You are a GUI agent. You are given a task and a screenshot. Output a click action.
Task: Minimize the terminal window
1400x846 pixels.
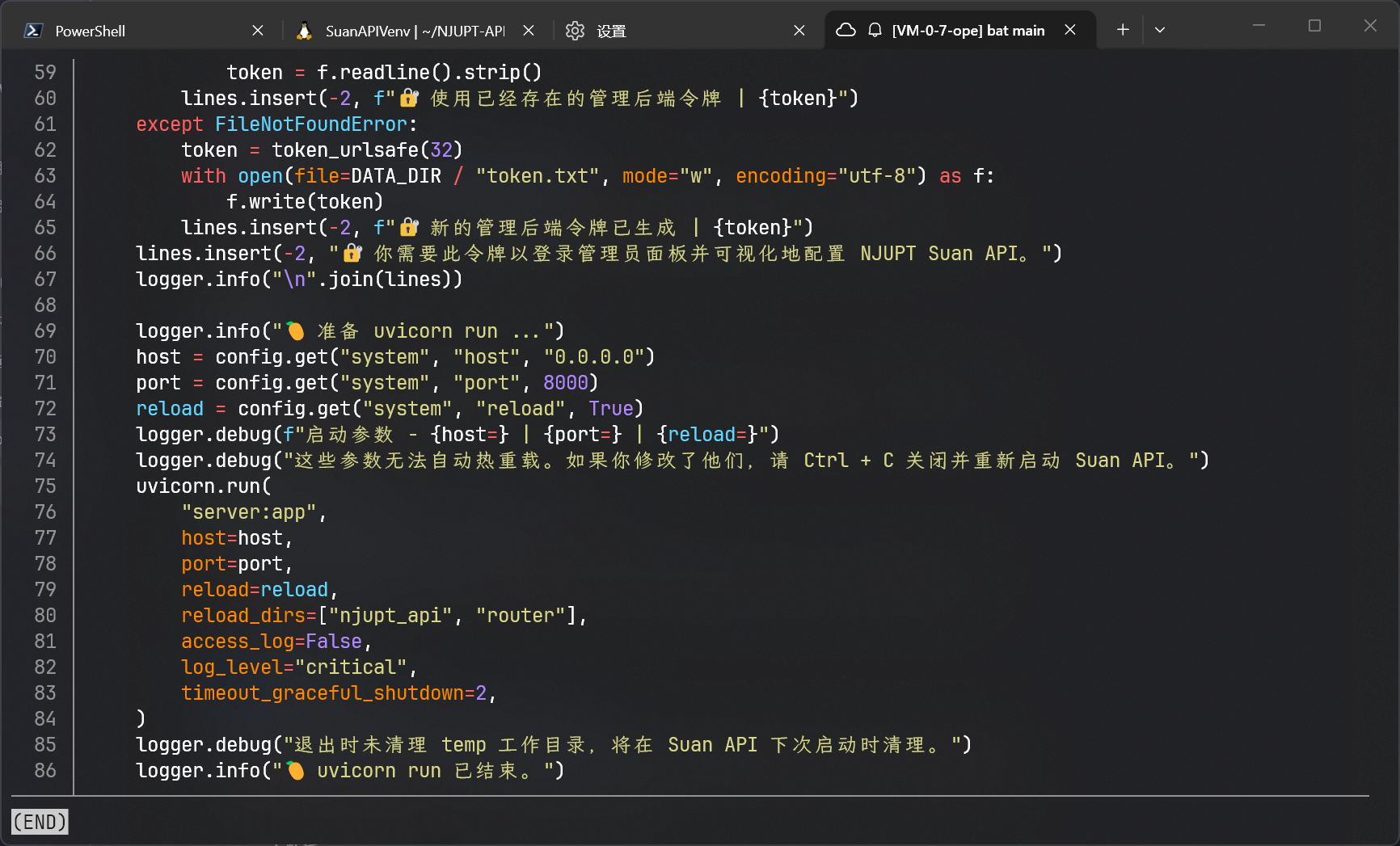pos(1259,26)
